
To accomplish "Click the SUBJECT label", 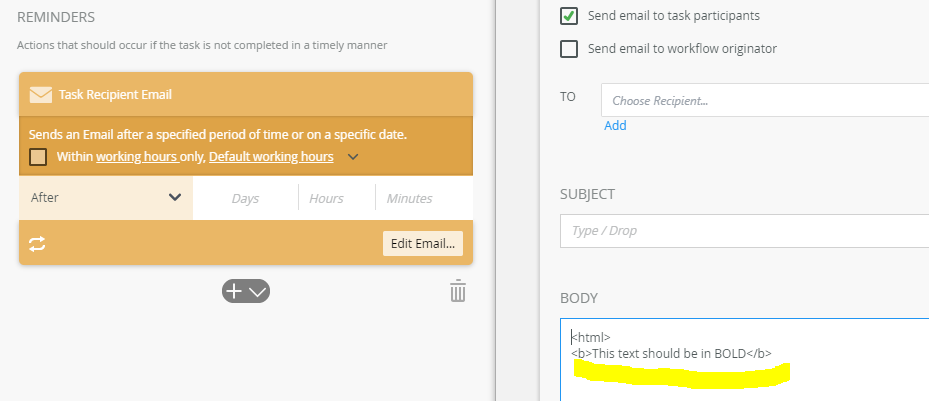I will point(588,194).
